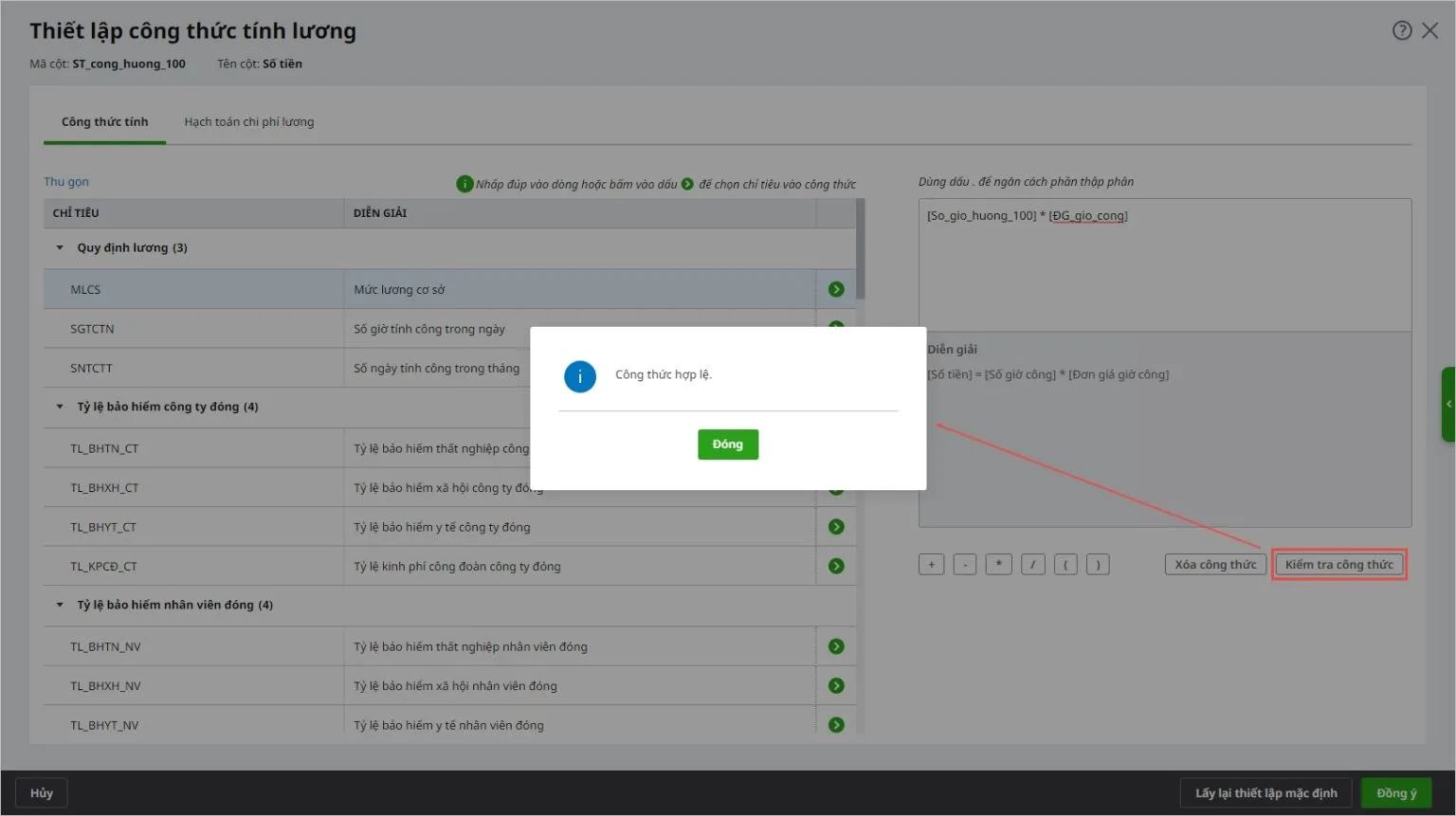The height and width of the screenshot is (816, 1456).
Task: Click inside the formula text area
Action: pyautogui.click(x=1164, y=270)
